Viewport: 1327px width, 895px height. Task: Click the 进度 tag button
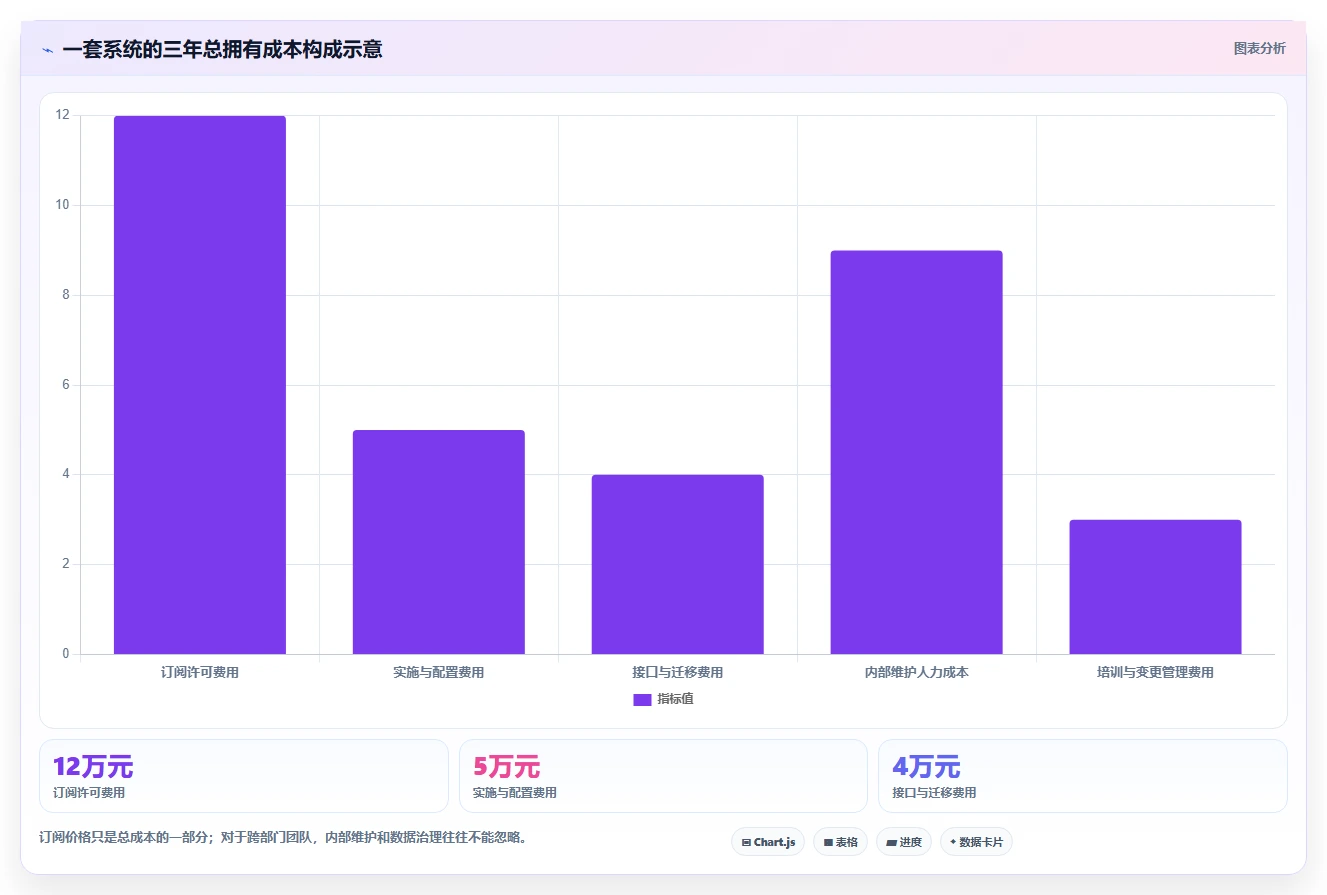(904, 842)
